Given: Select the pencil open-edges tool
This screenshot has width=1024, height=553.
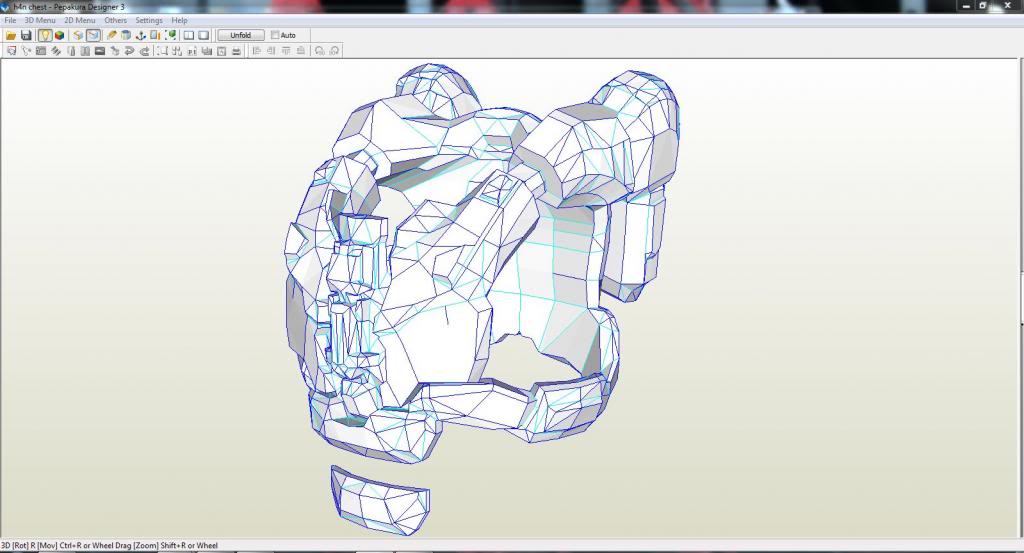Looking at the screenshot, I should tap(112, 35).
